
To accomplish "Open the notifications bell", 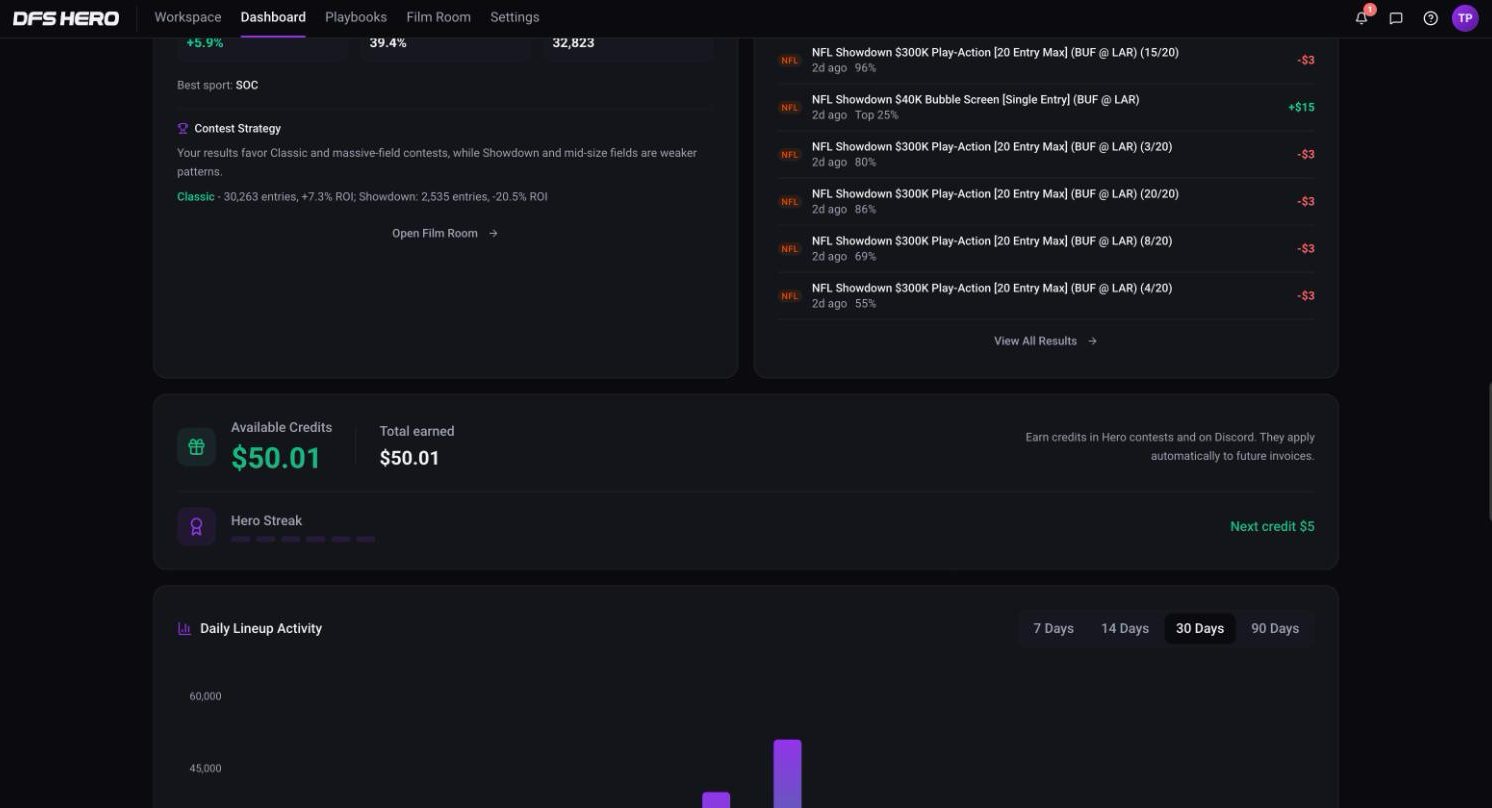I will [1361, 18].
